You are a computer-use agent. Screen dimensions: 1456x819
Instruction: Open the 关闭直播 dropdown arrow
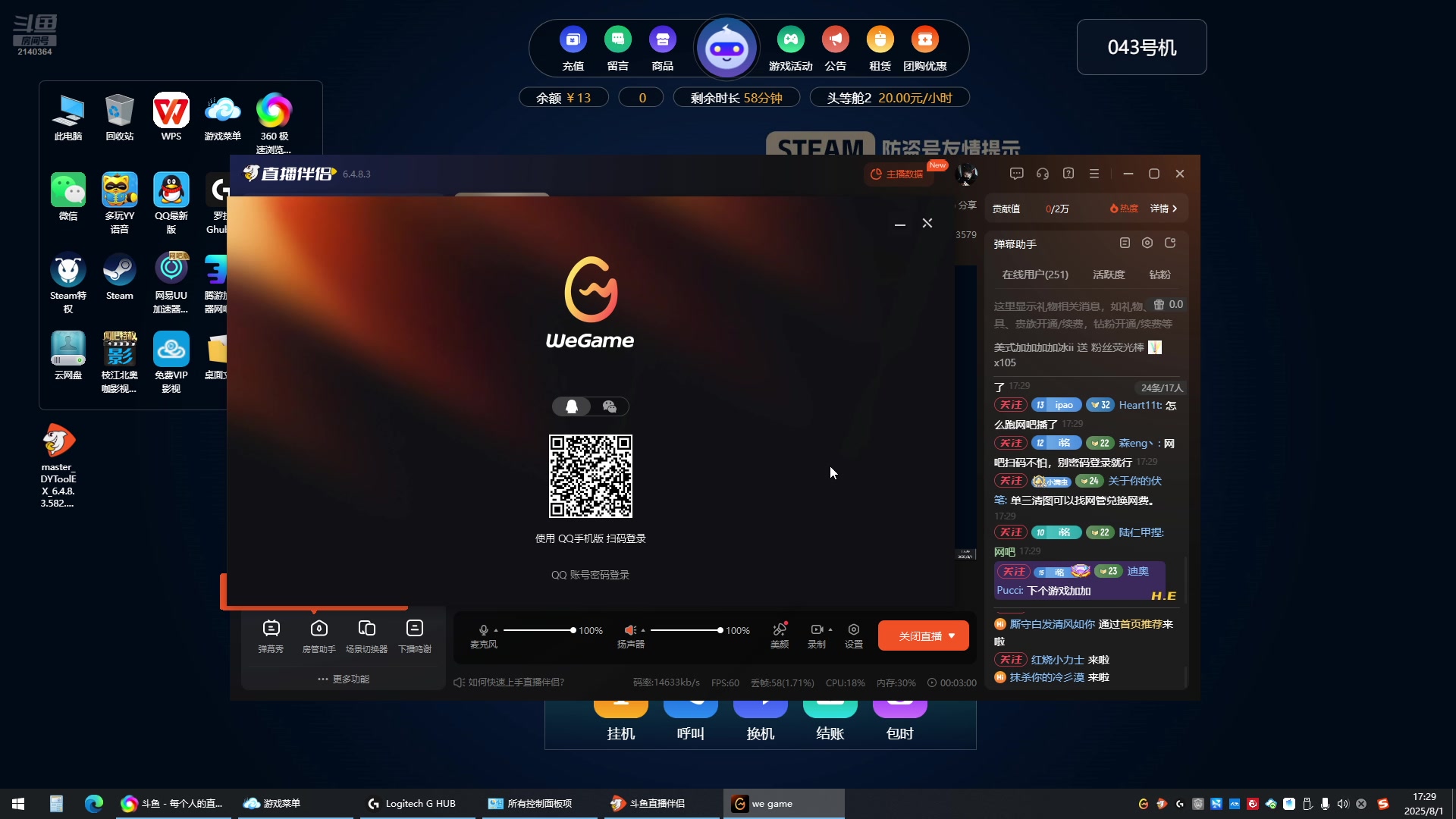952,635
